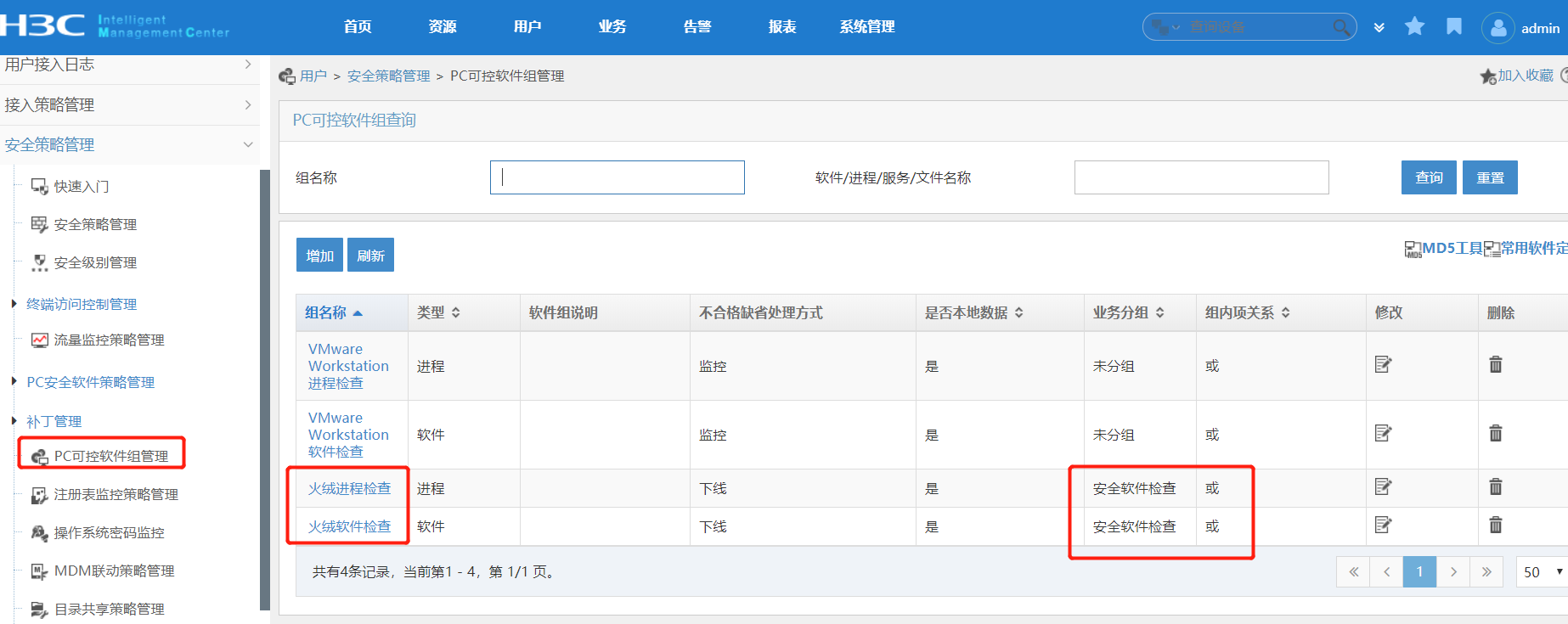Viewport: 1568px width, 624px height.
Task: Focus the 组名称 input field
Action: coord(618,177)
